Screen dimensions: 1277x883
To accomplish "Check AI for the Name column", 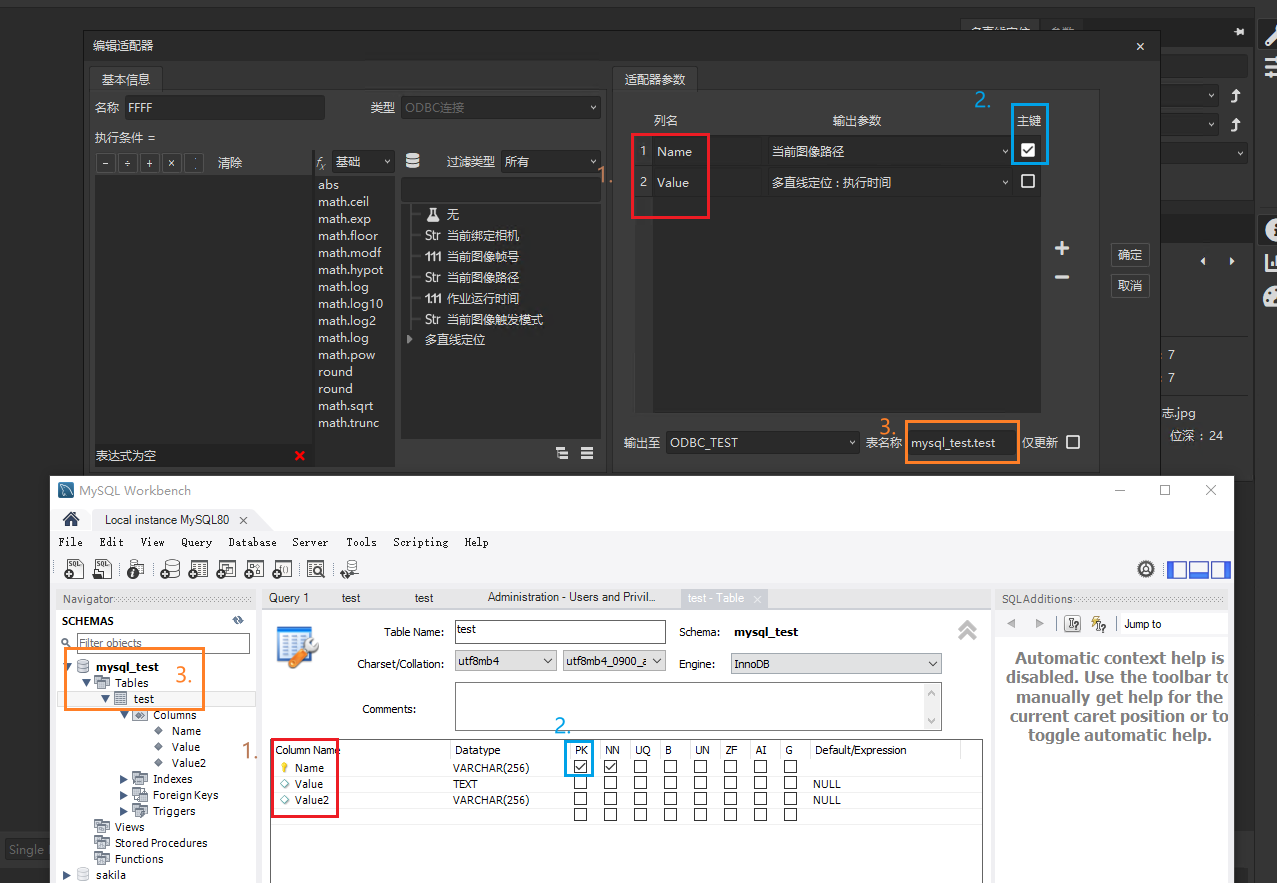I will (761, 767).
